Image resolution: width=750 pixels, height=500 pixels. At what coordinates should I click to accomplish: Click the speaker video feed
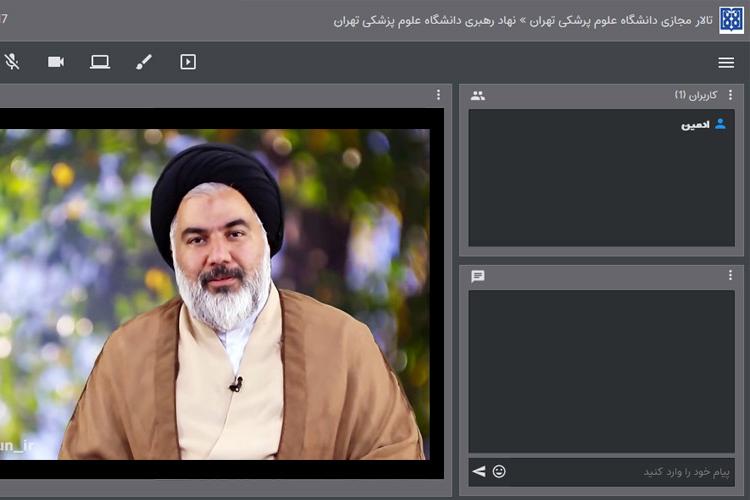point(220,290)
